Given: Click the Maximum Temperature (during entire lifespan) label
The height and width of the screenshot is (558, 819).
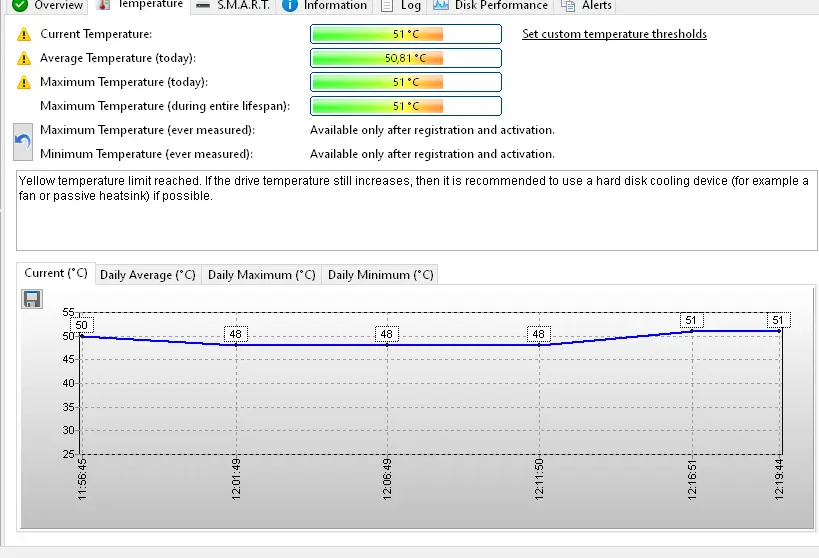Looking at the screenshot, I should [x=165, y=106].
